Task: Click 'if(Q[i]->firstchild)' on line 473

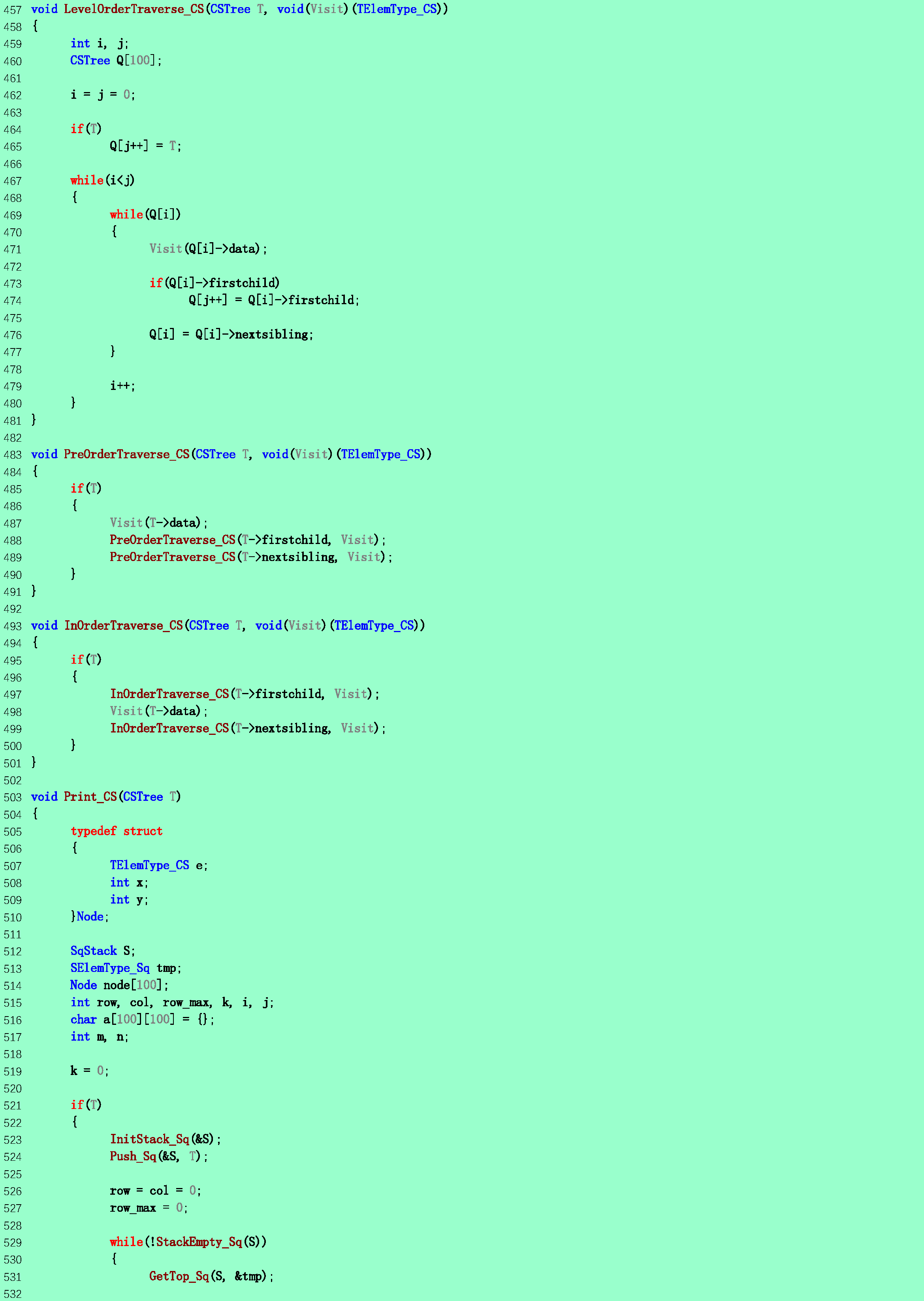Action: pos(215,283)
